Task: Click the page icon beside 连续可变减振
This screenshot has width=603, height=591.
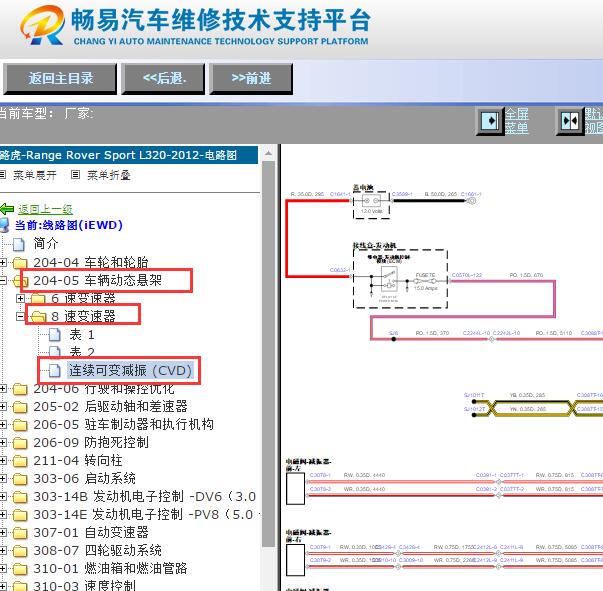Action: click(55, 371)
